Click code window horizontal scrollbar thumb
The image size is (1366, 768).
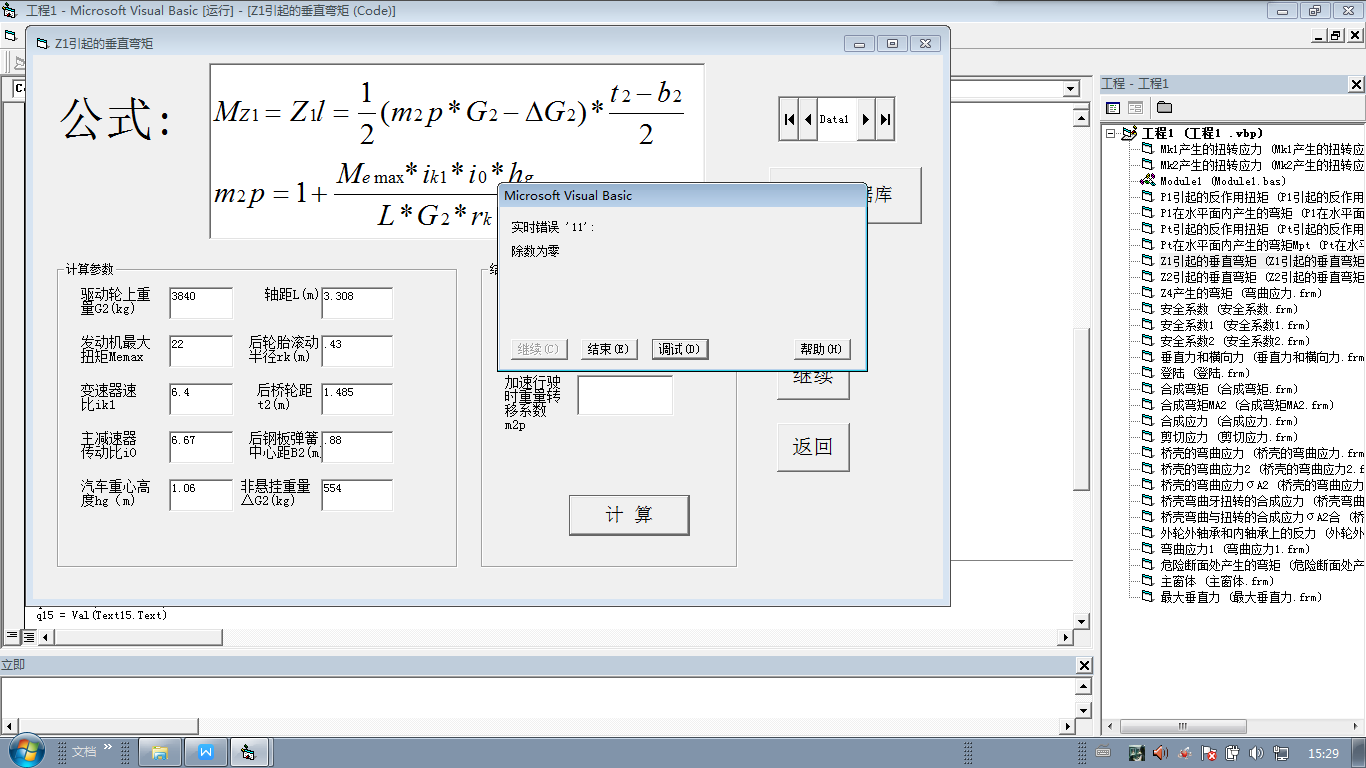coord(137,637)
